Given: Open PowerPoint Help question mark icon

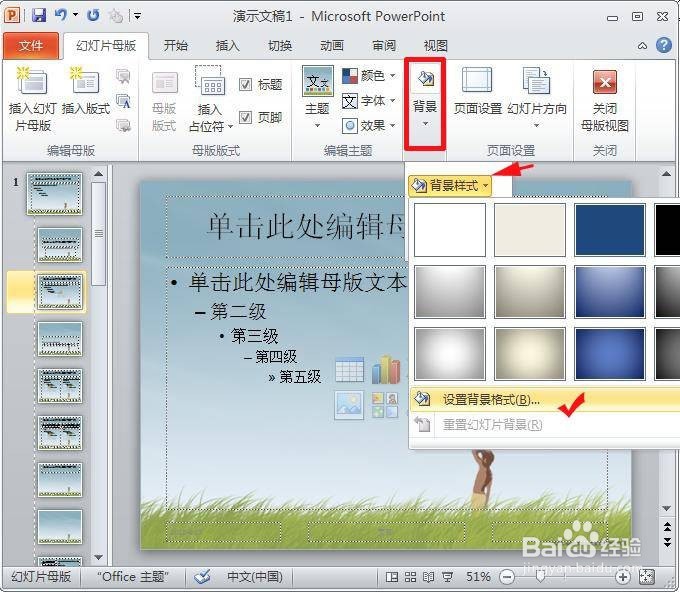Looking at the screenshot, I should [664, 45].
